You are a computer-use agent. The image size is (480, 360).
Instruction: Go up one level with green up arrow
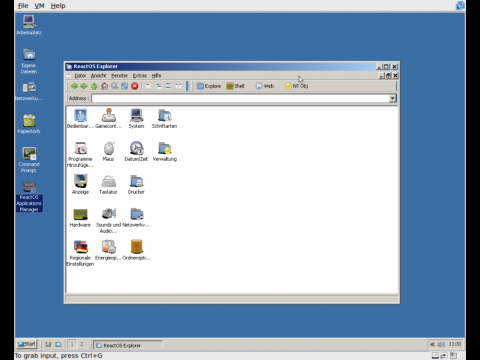pyautogui.click(x=94, y=86)
